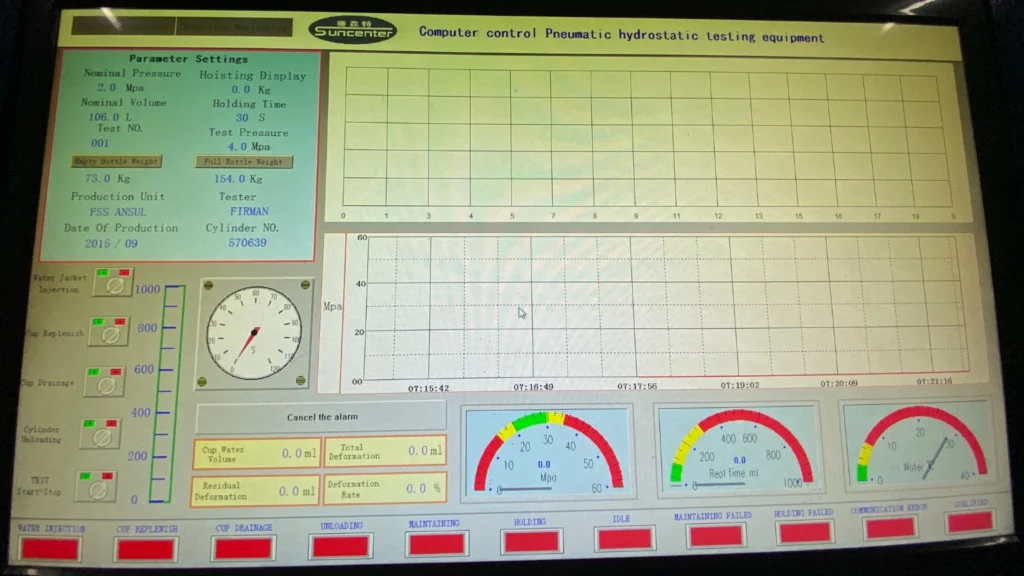1024x576 pixels.
Task: Click the Cup Replenish rotary knob
Action: [x=110, y=333]
